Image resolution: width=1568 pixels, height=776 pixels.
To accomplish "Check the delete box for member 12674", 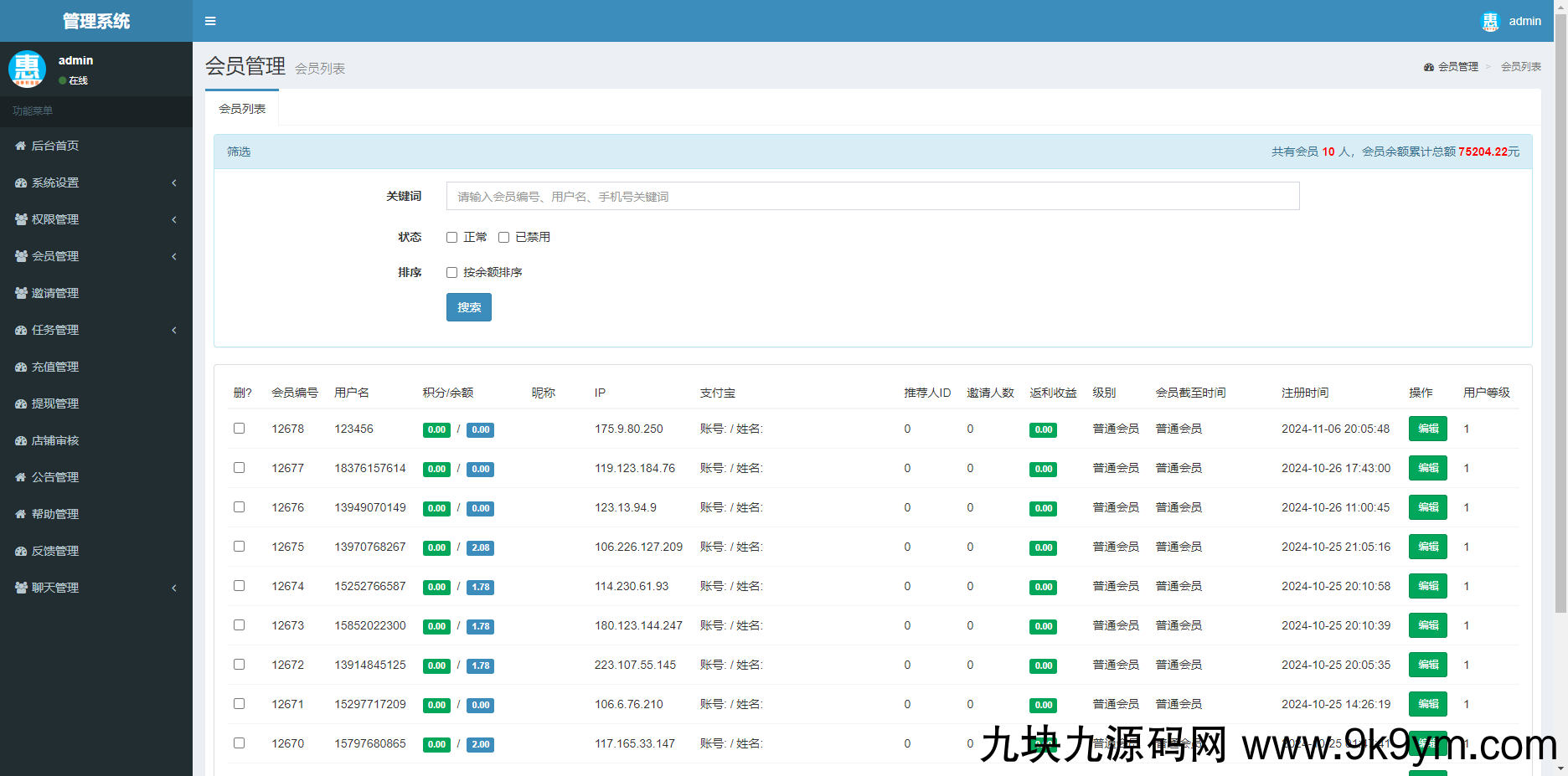I will (239, 586).
